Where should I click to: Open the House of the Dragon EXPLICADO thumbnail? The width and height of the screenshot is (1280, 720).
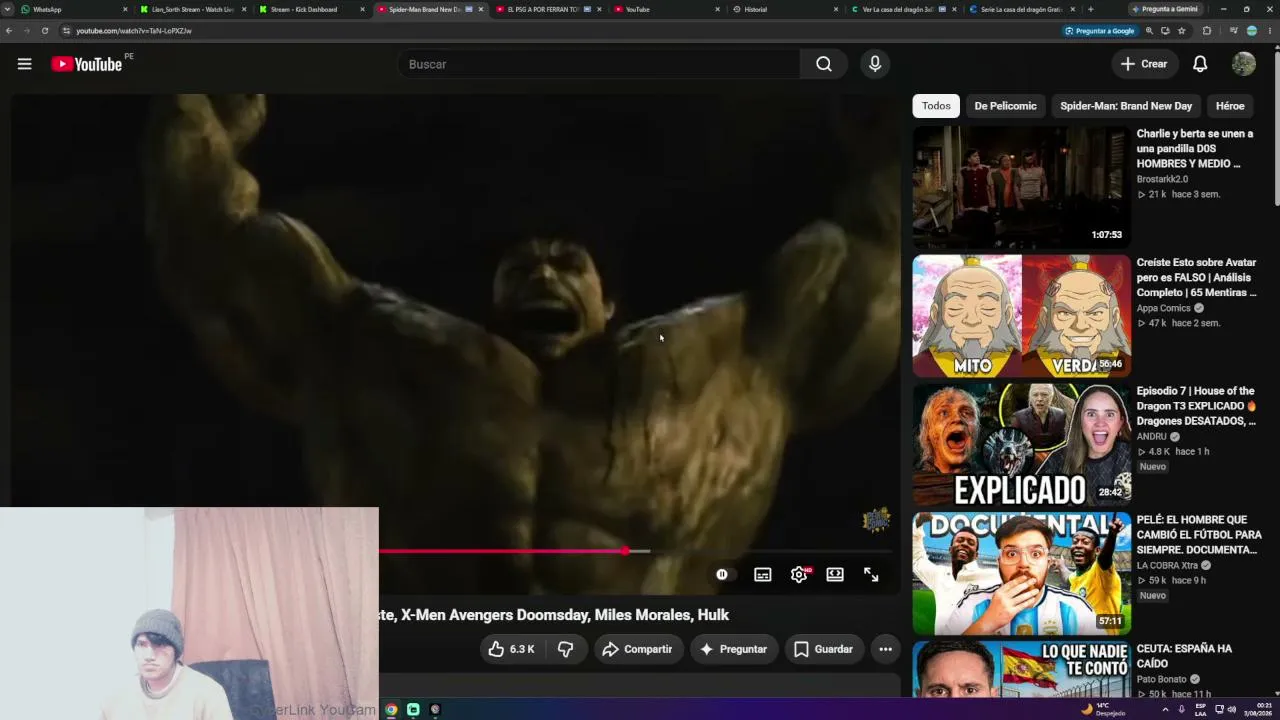tap(1021, 445)
